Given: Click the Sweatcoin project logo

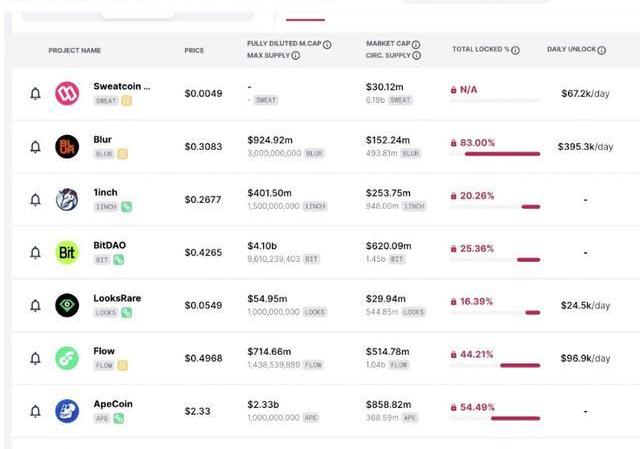Looking at the screenshot, I should 67,94.
